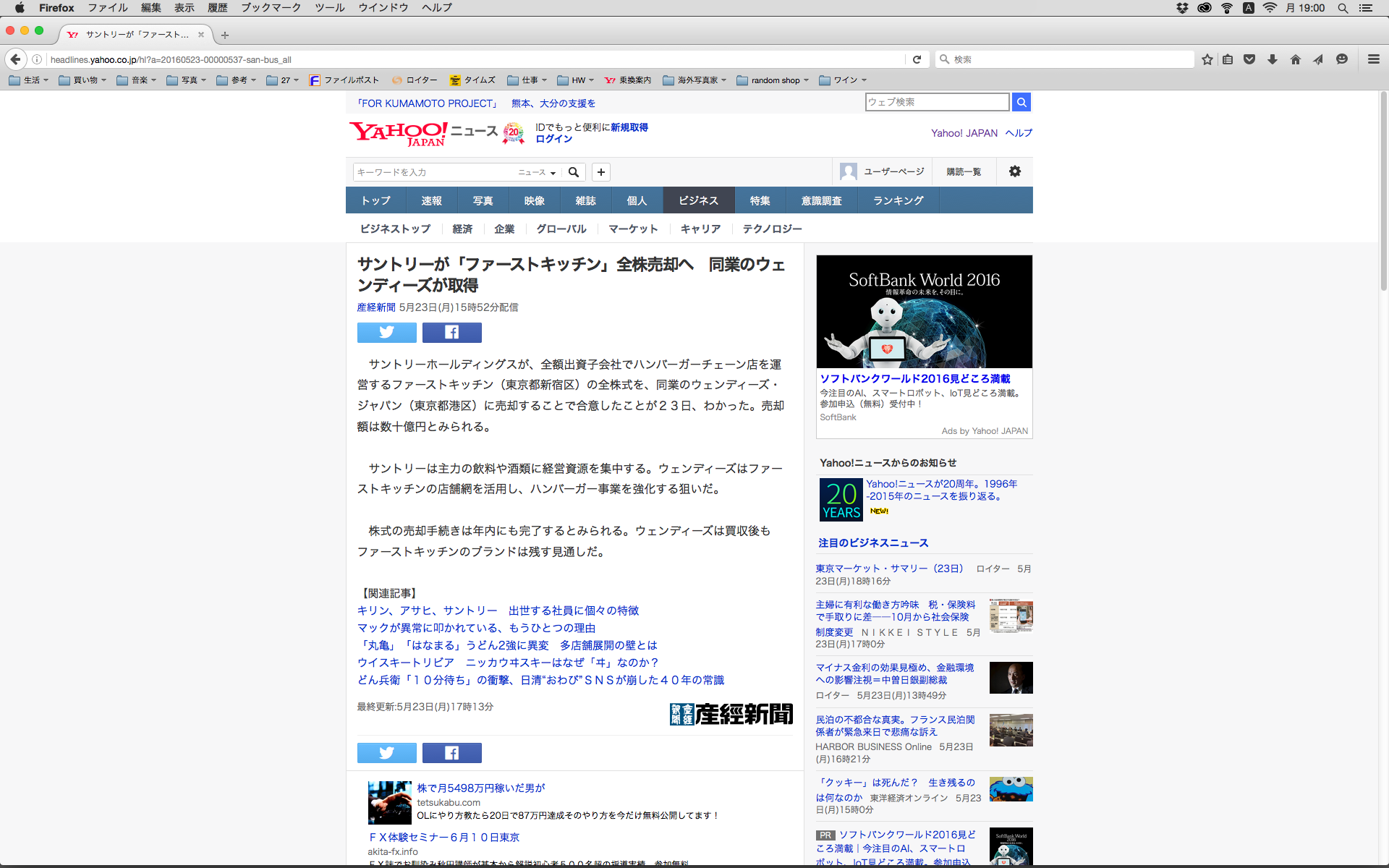Screen dimensions: 1389x868
Task: Open the テクノロジー business subcategory link
Action: click(772, 229)
